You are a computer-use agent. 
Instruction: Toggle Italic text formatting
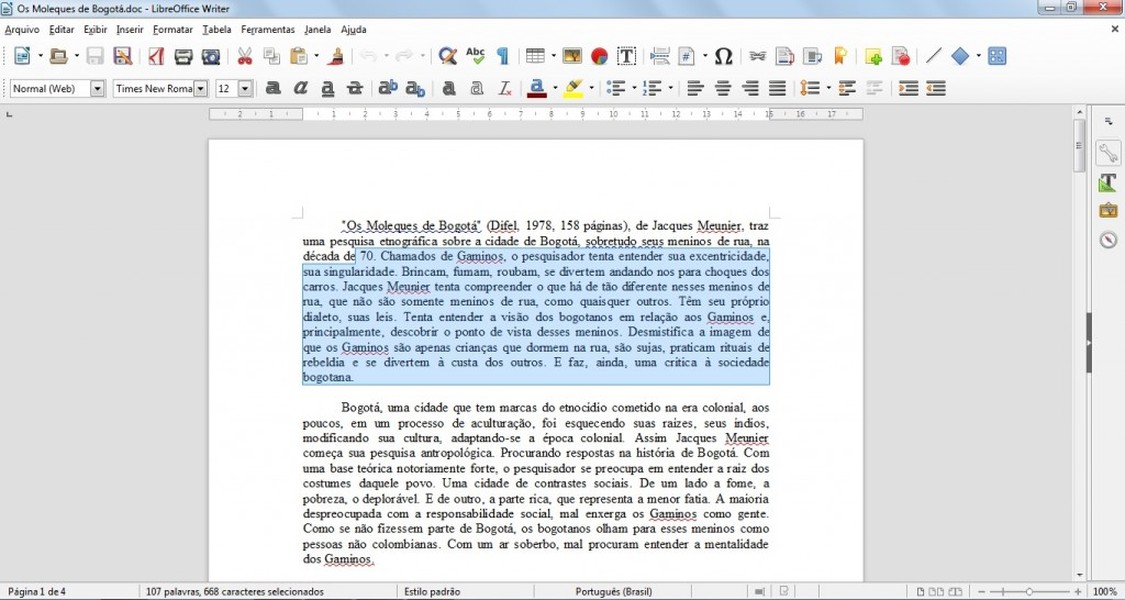[300, 89]
